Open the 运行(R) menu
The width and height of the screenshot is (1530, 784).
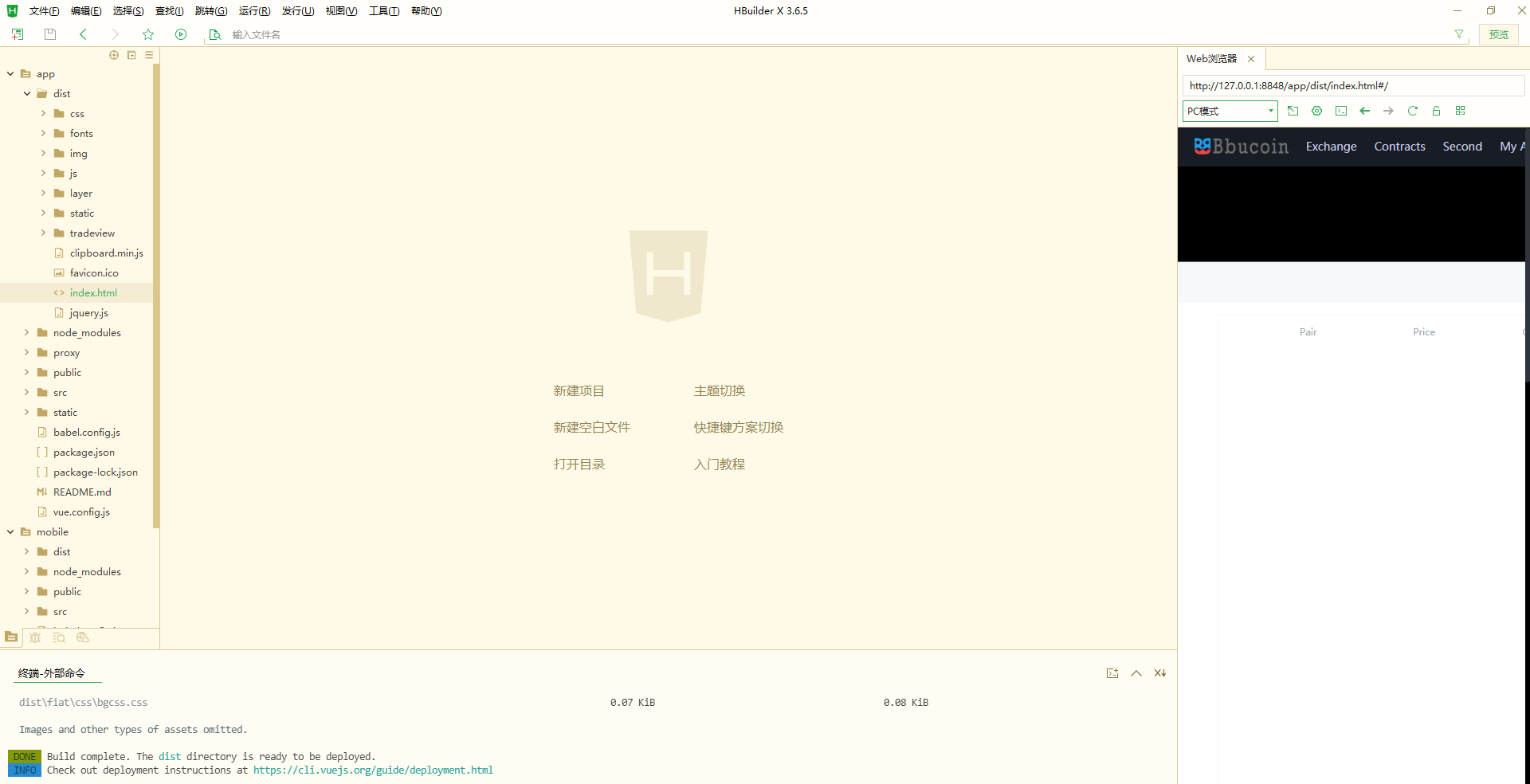tap(254, 11)
